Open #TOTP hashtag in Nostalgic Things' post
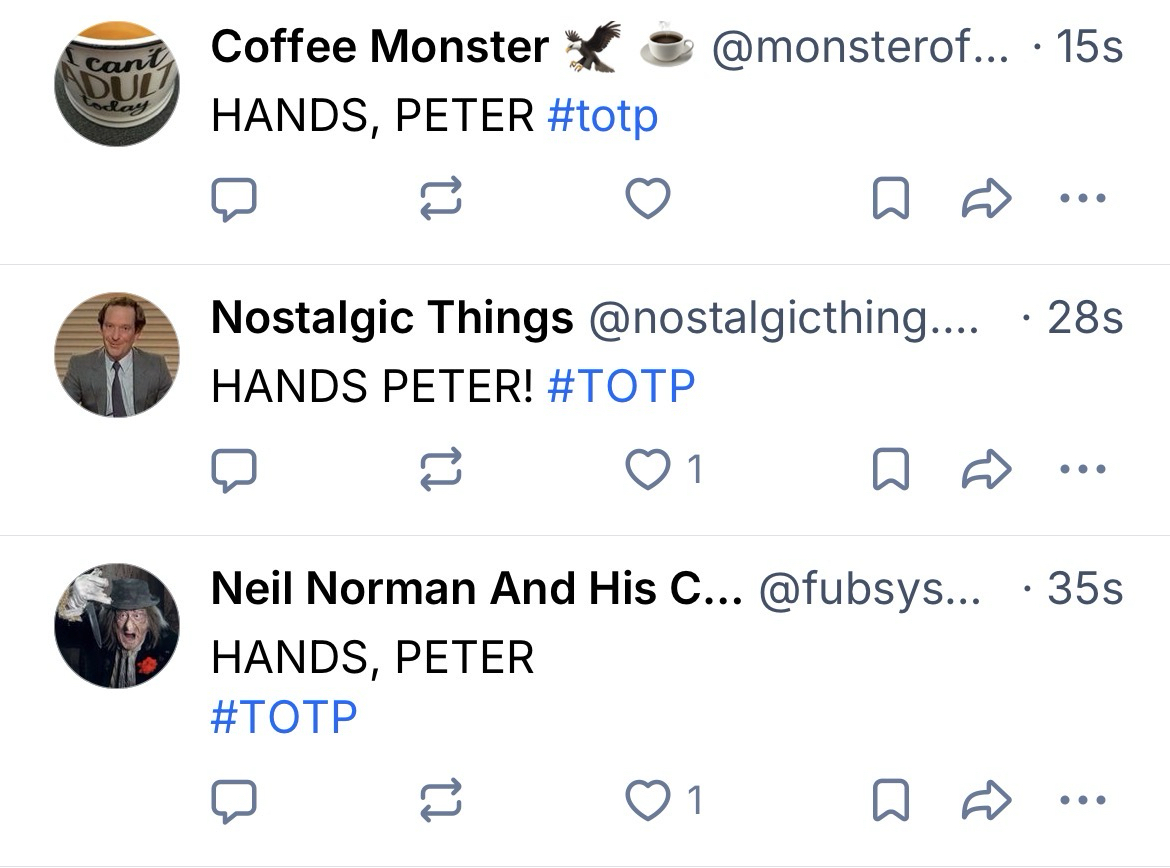1170x868 pixels. pyautogui.click(x=621, y=386)
